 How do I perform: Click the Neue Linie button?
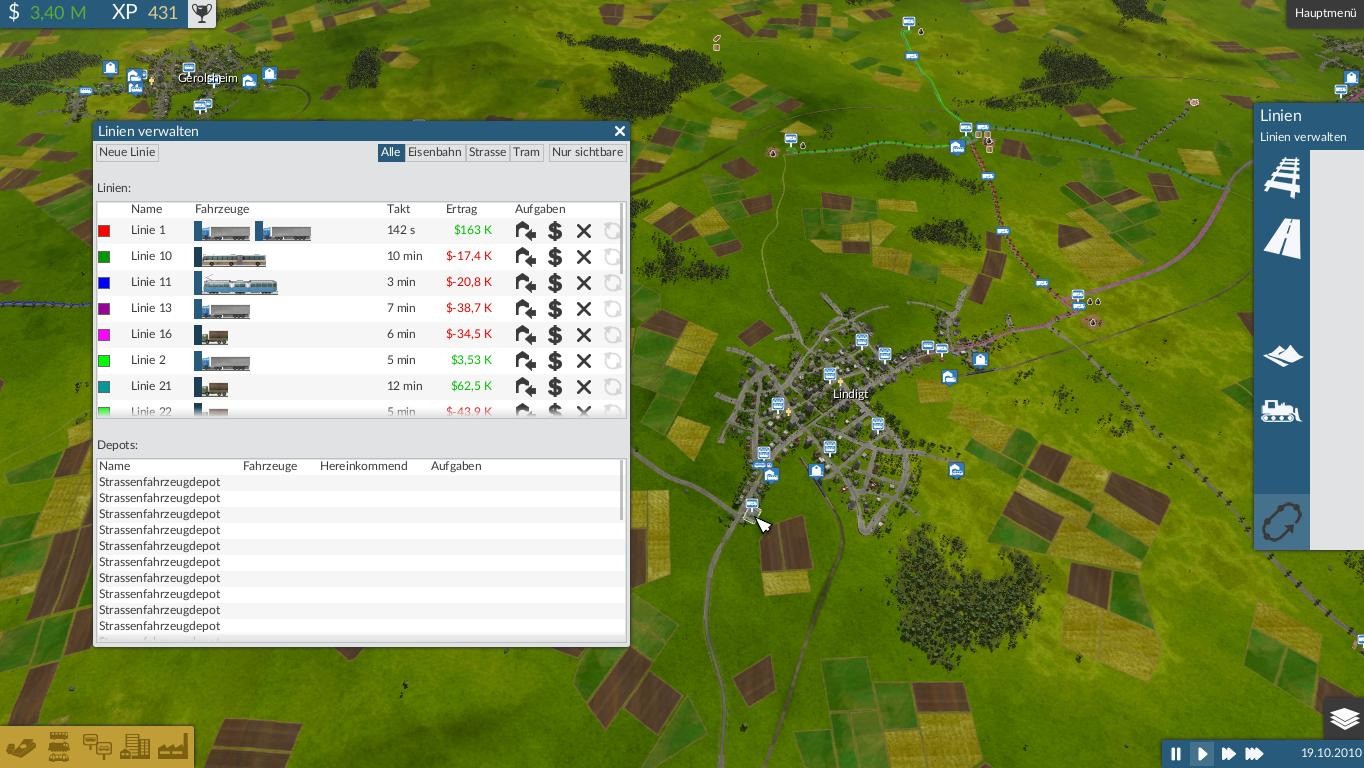[128, 152]
